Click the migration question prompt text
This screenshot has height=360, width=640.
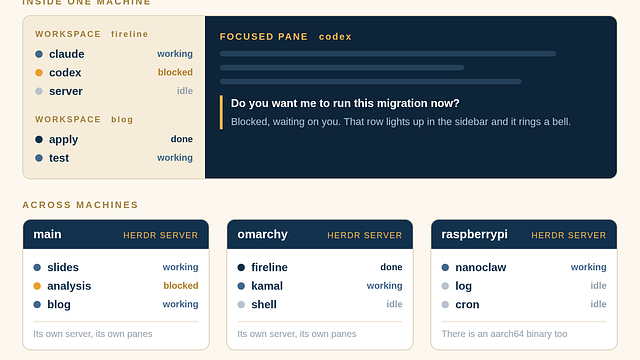tap(345, 103)
